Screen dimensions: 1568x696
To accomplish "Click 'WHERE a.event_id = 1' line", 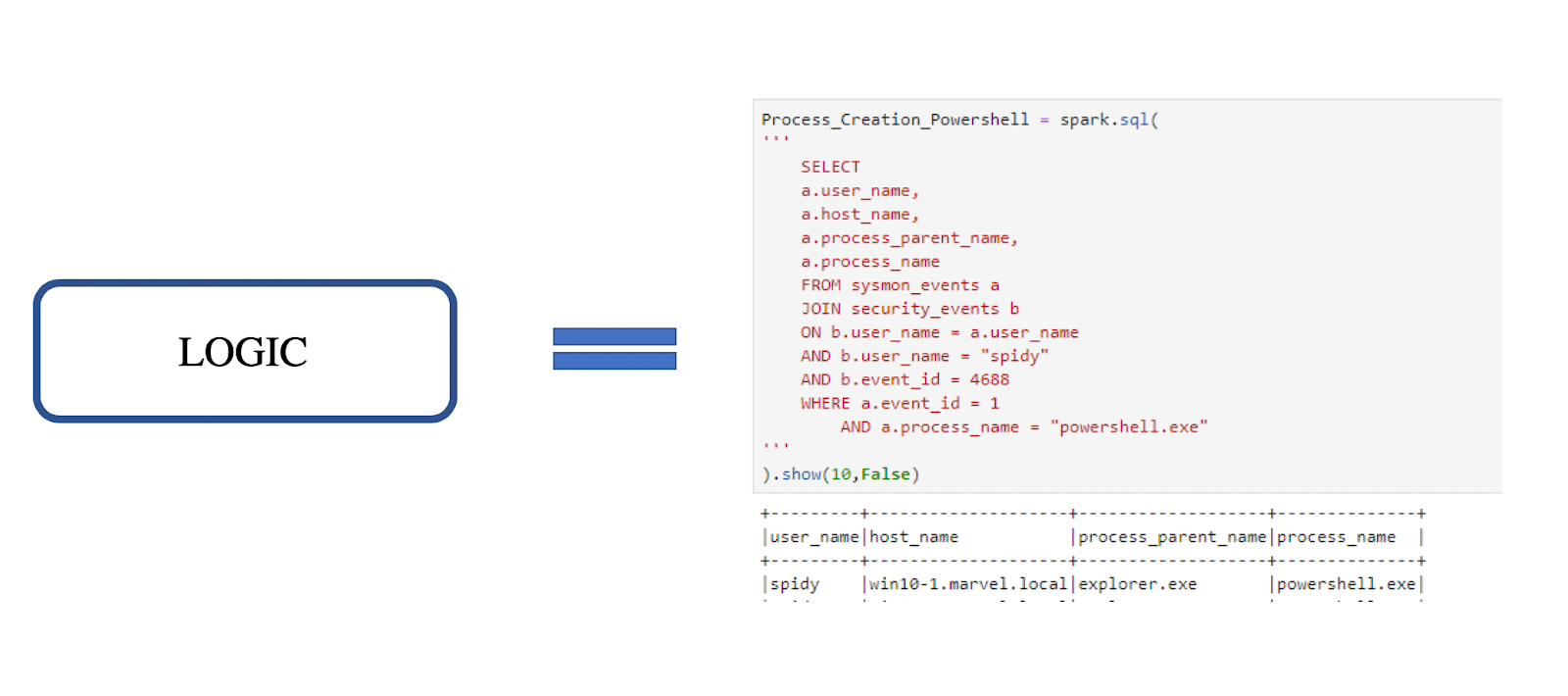I will pyautogui.click(x=900, y=403).
